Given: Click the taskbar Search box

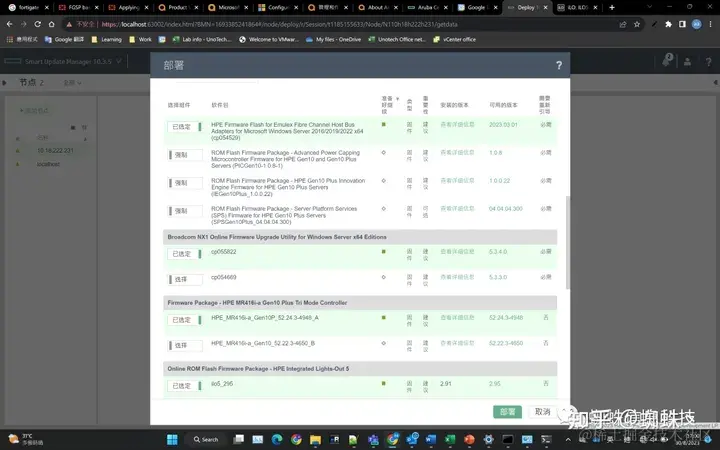Looking at the screenshot, I should click(206, 439).
